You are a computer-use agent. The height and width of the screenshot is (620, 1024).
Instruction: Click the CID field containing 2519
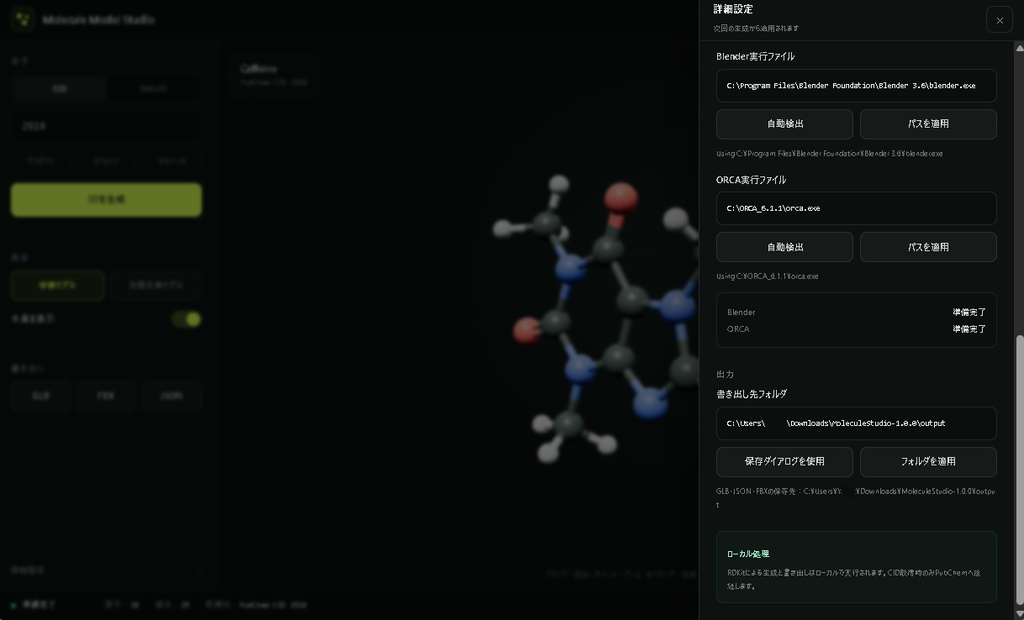click(x=106, y=126)
